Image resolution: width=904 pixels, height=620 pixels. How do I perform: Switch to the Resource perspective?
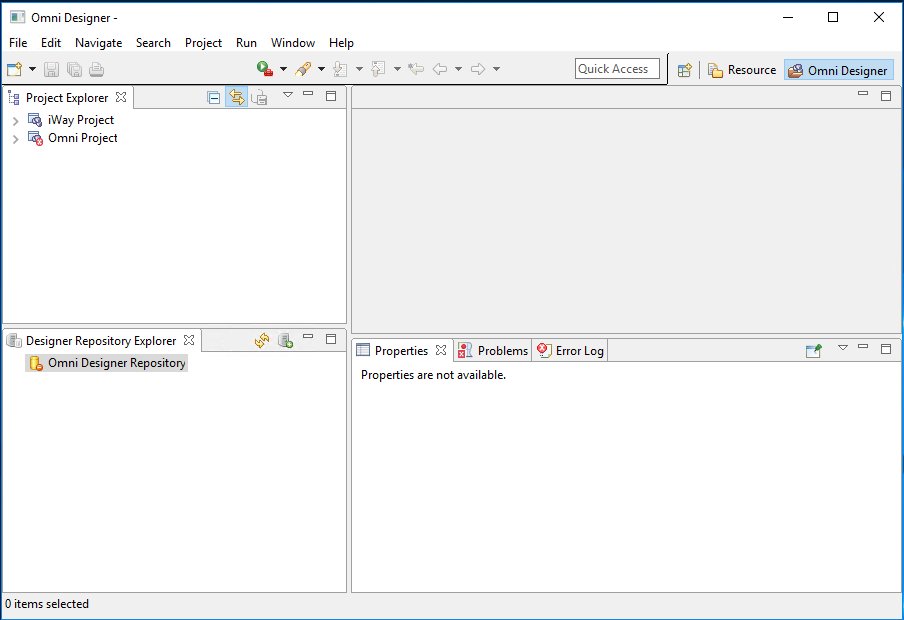click(x=742, y=70)
